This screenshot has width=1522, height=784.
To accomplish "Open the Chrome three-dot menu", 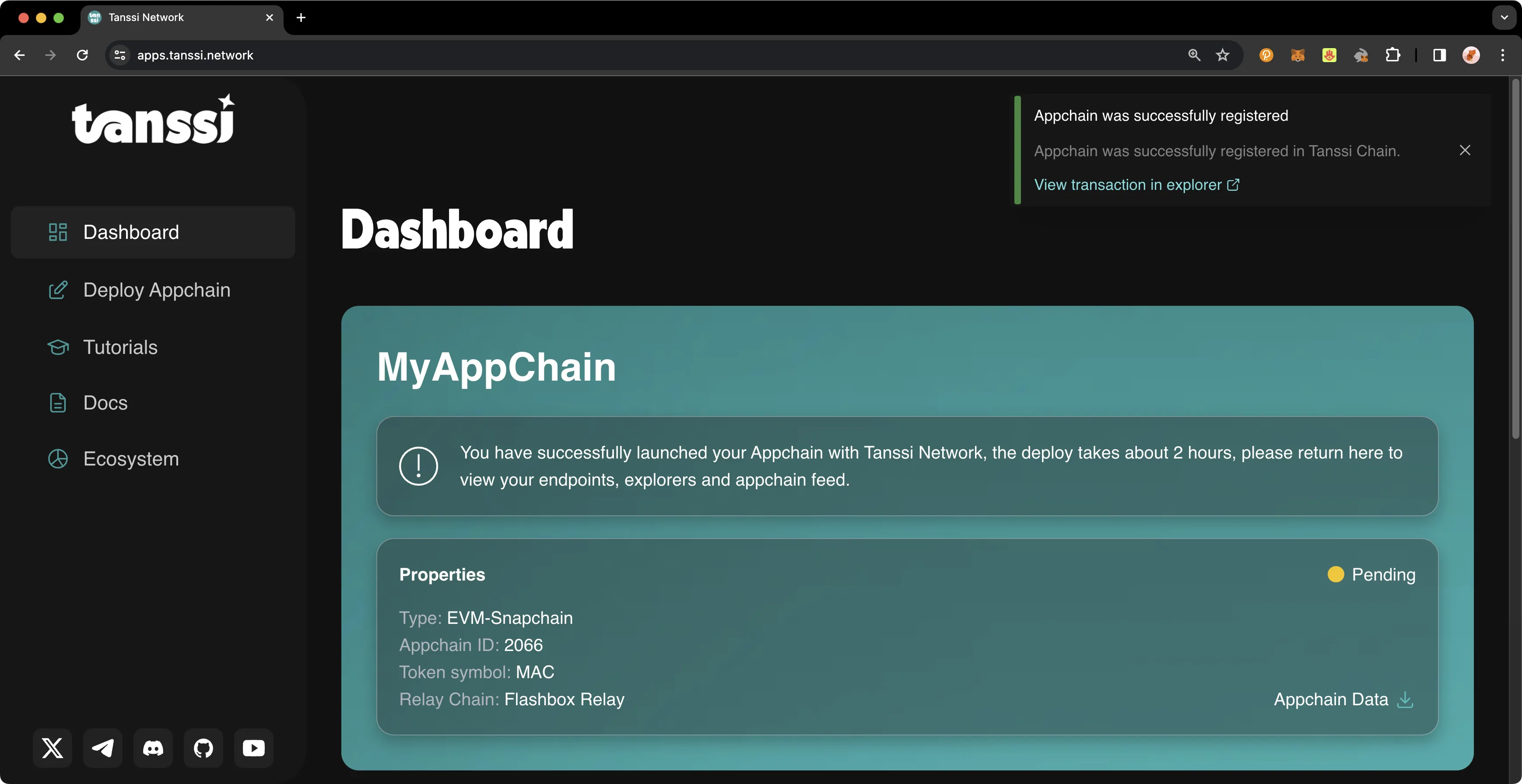I will (x=1502, y=55).
